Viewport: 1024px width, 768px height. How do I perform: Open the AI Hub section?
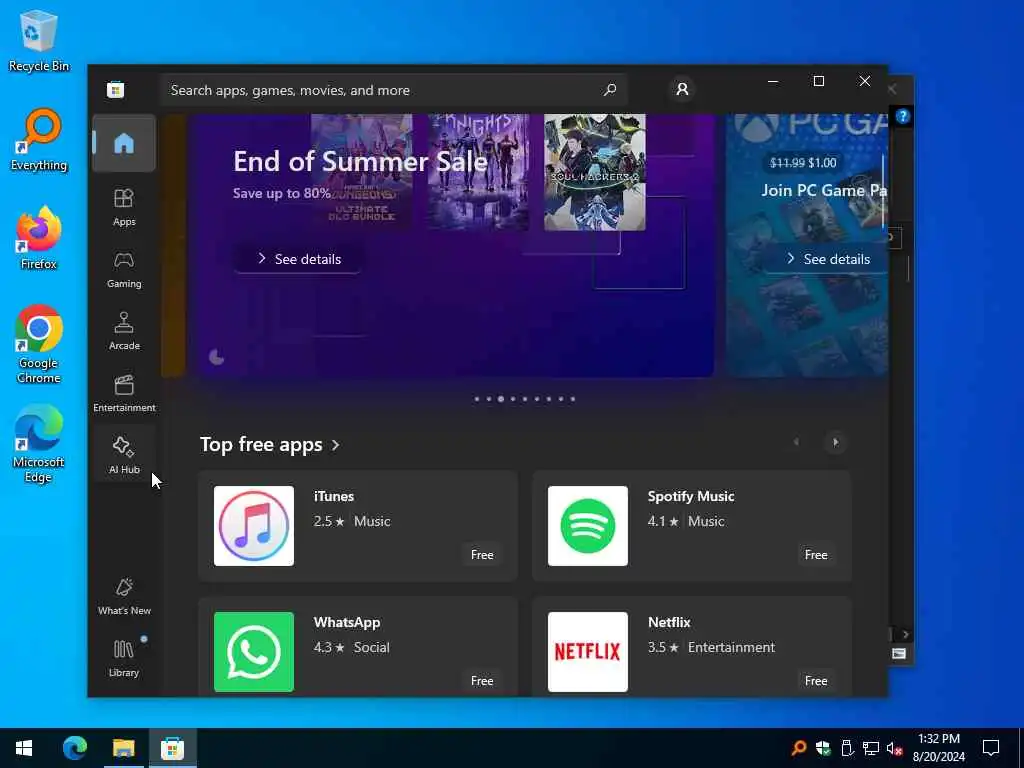point(124,455)
